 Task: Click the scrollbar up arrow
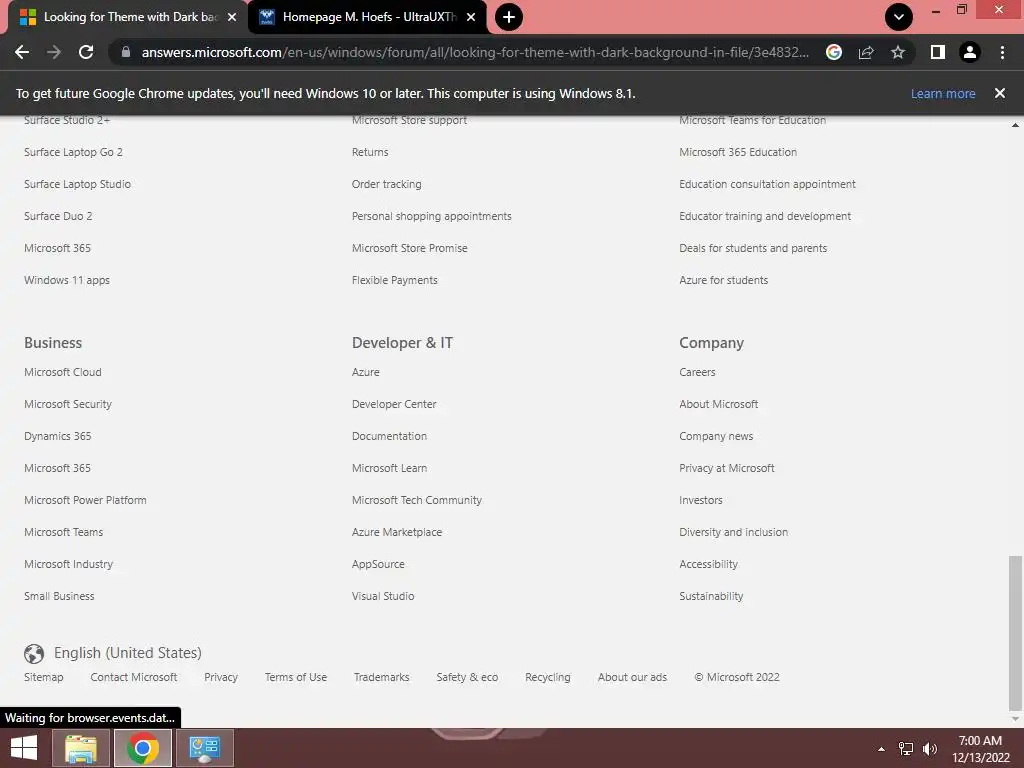pos(1015,125)
